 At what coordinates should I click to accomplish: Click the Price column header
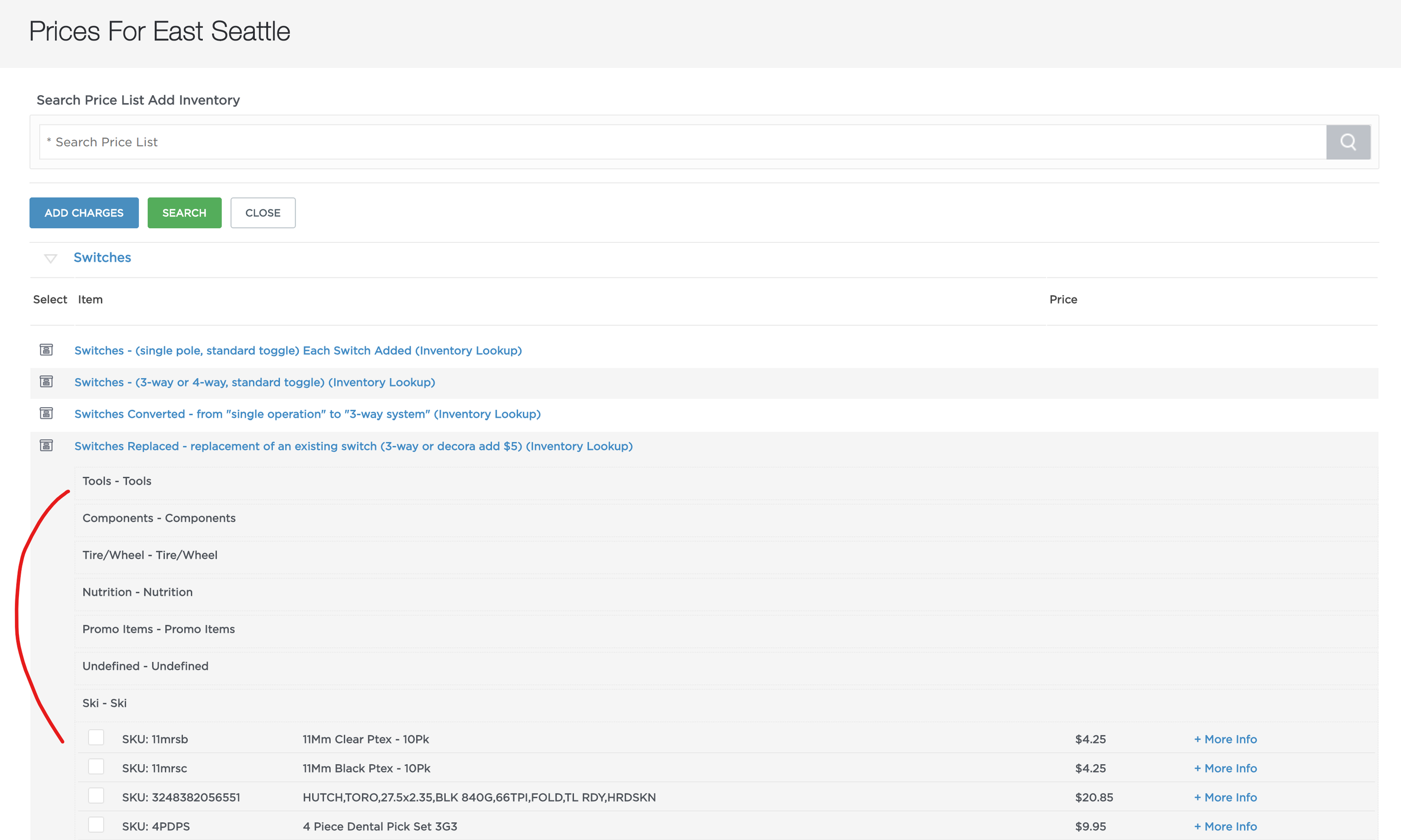(1063, 299)
